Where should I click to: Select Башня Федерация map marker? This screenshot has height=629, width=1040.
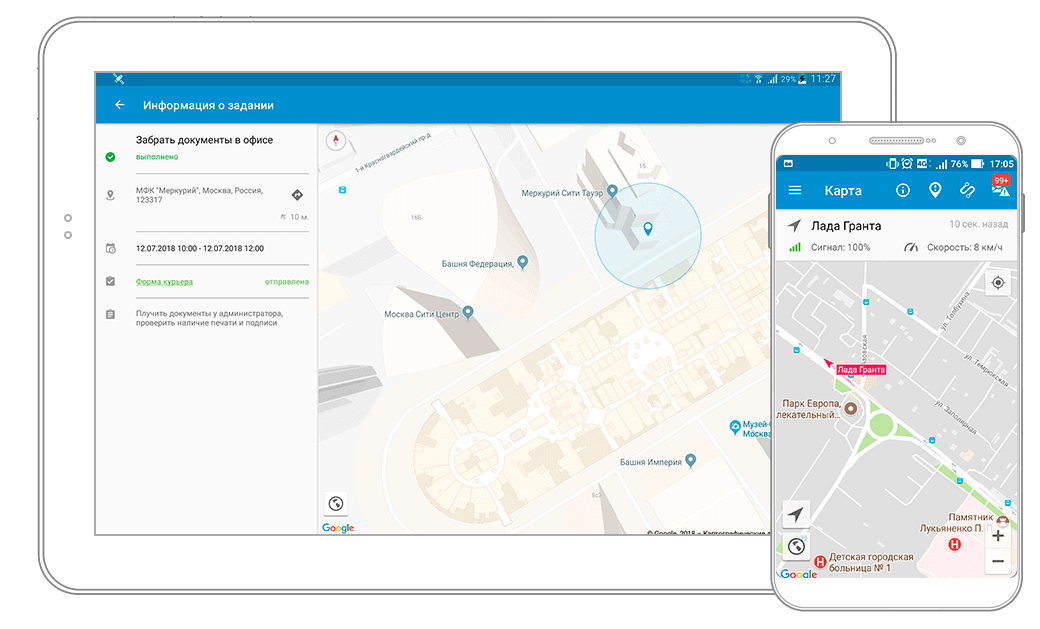(x=522, y=263)
